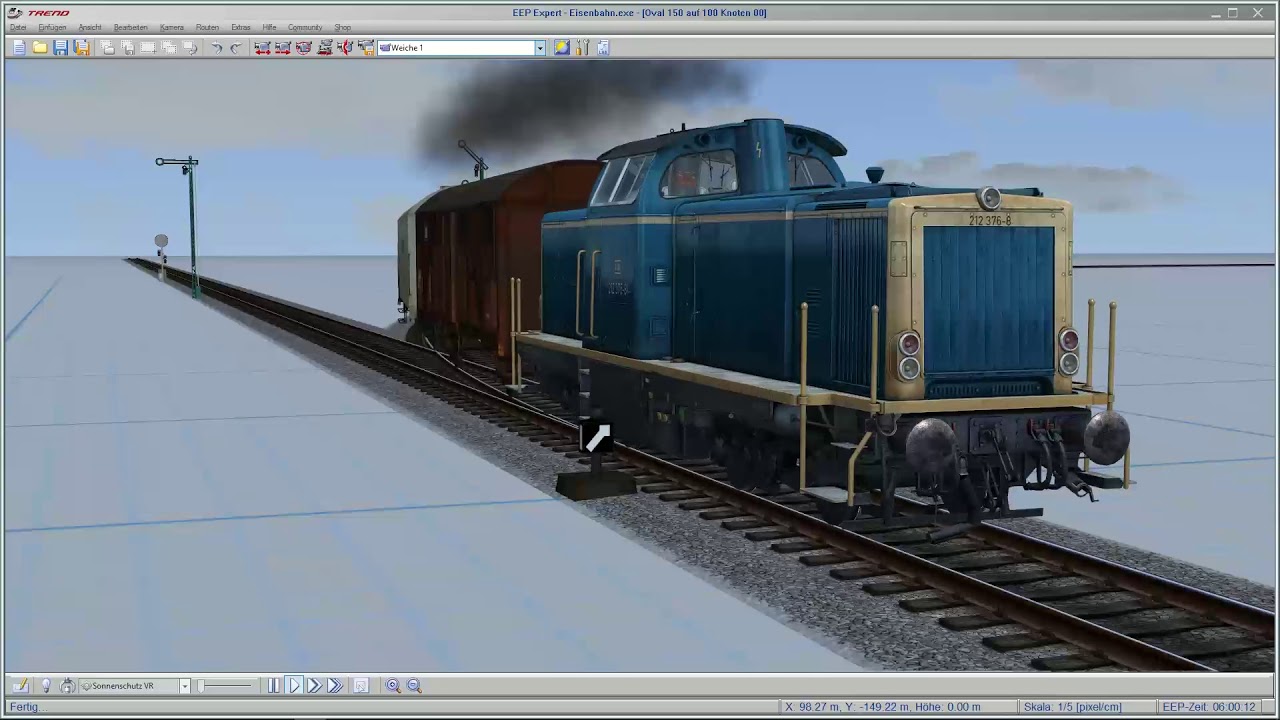Click the double-arrow fast forward button
This screenshot has height=720, width=1280.
click(x=314, y=685)
